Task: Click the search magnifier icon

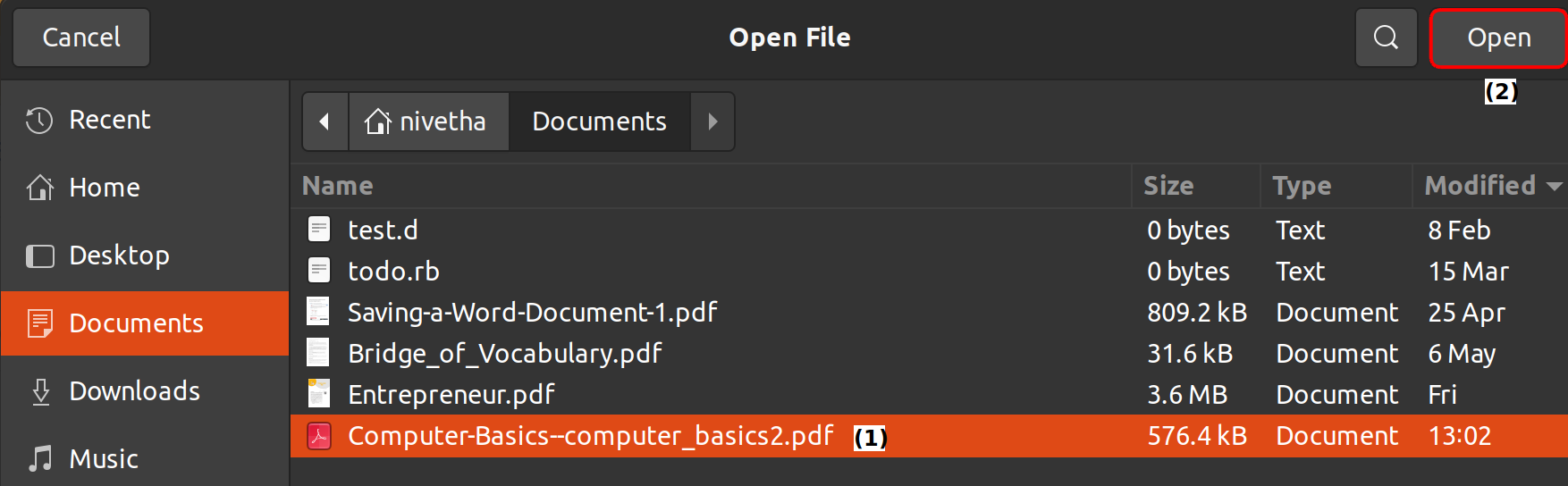Action: (x=1386, y=38)
